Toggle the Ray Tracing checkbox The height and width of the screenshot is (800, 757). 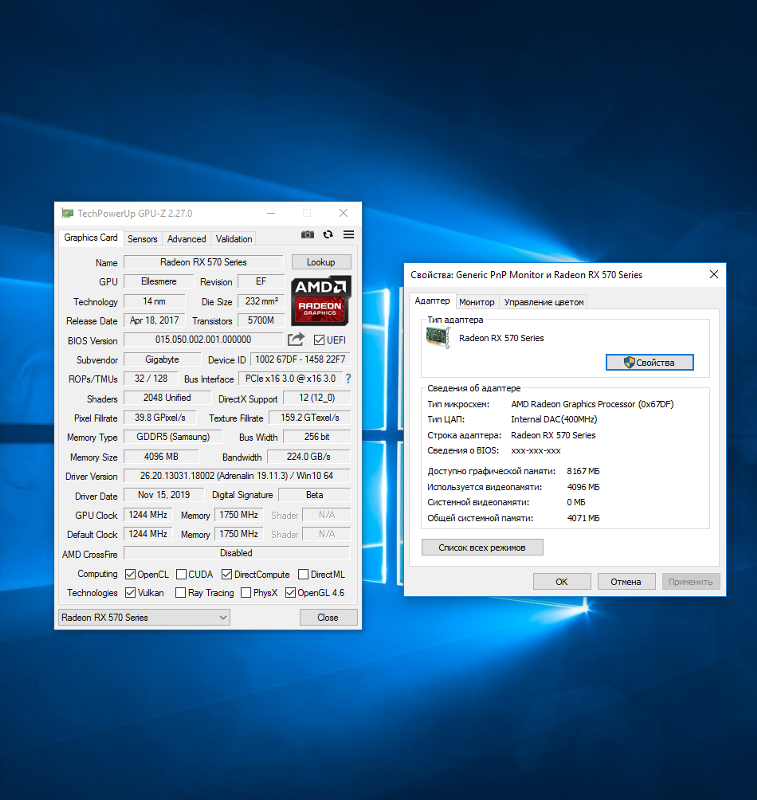tap(180, 593)
